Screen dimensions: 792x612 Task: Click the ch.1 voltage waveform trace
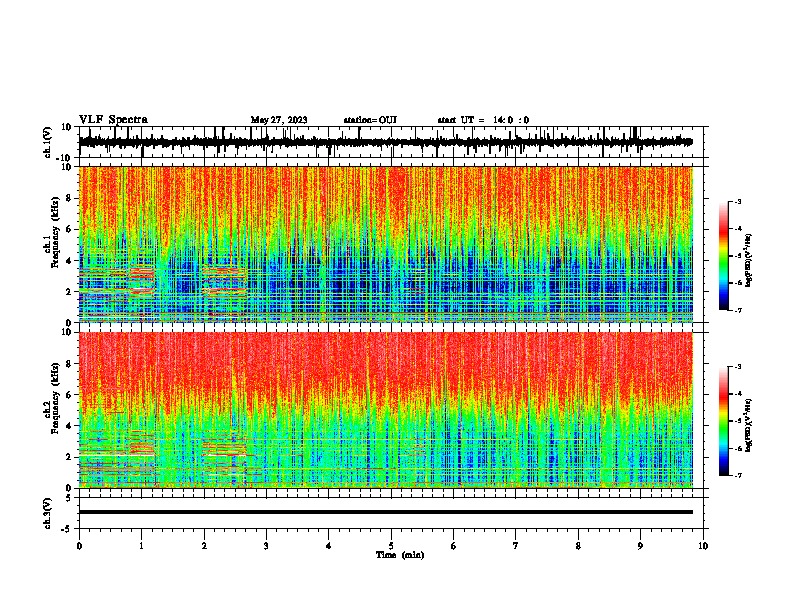385,142
